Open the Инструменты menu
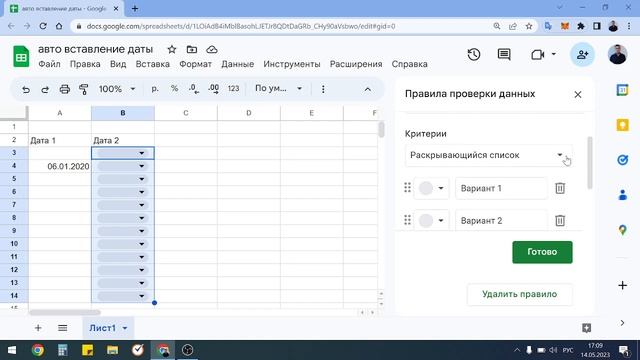640x360 pixels. [292, 64]
